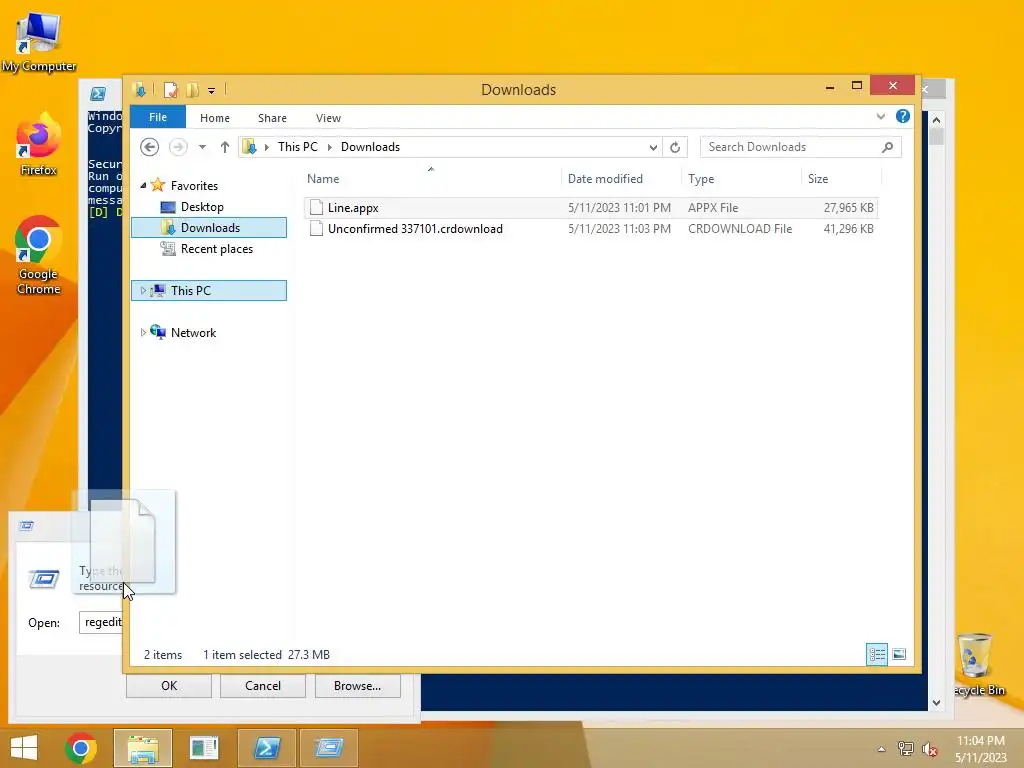Image resolution: width=1024 pixels, height=768 pixels.
Task: Select Desktop in the navigation pane
Action: pos(202,207)
